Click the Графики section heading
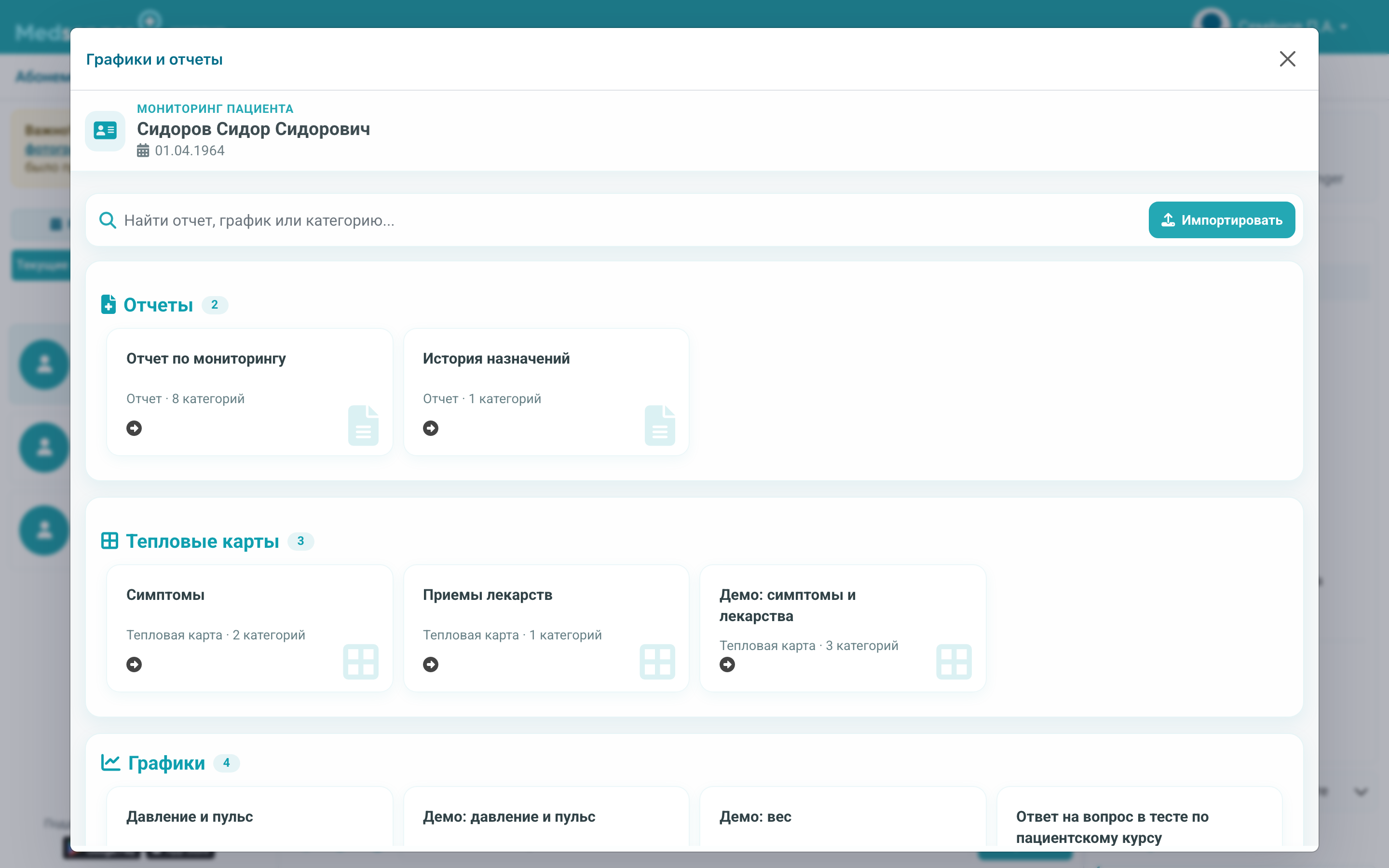Viewport: 1389px width, 868px height. pos(166,763)
